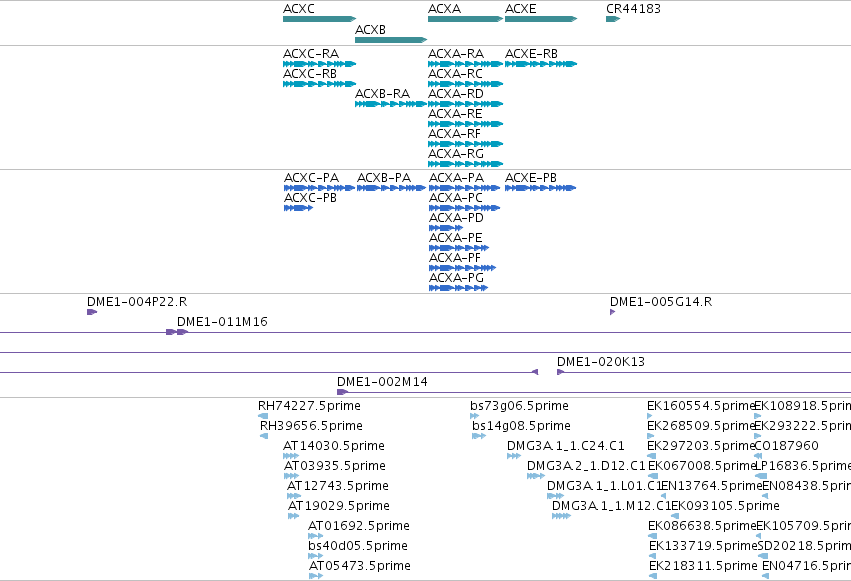Viewport: 851px width, 581px height.
Task: Click EST SD20218.5prime
Action: [x=763, y=557]
